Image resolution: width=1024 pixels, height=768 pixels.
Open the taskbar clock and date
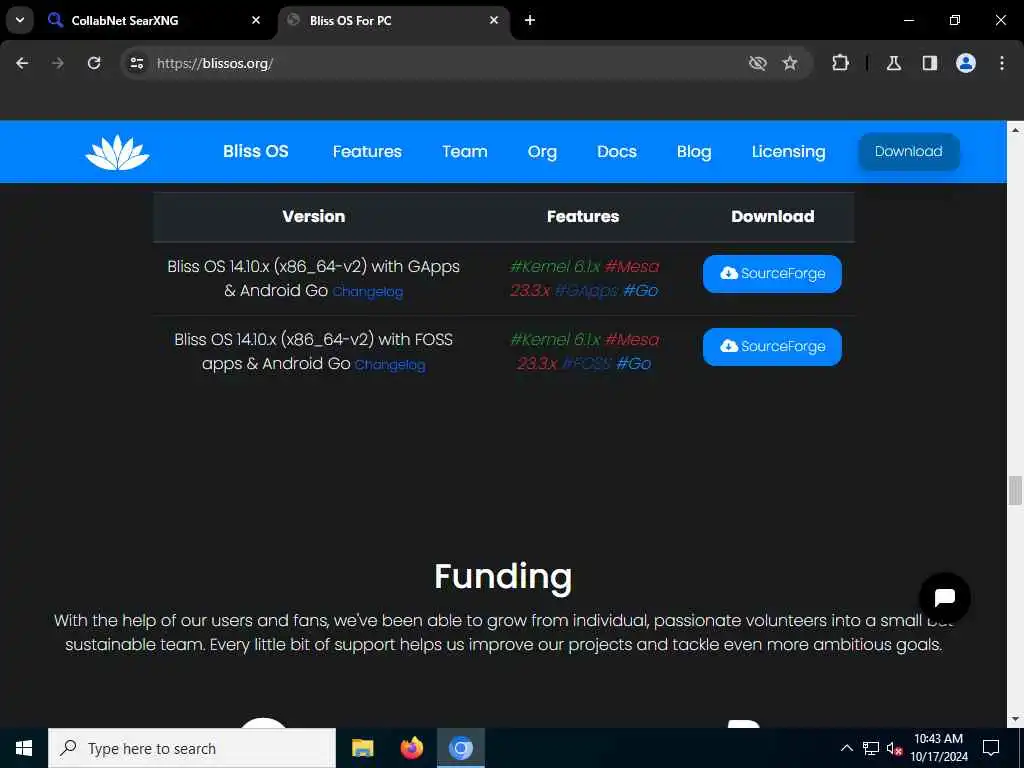click(x=938, y=748)
